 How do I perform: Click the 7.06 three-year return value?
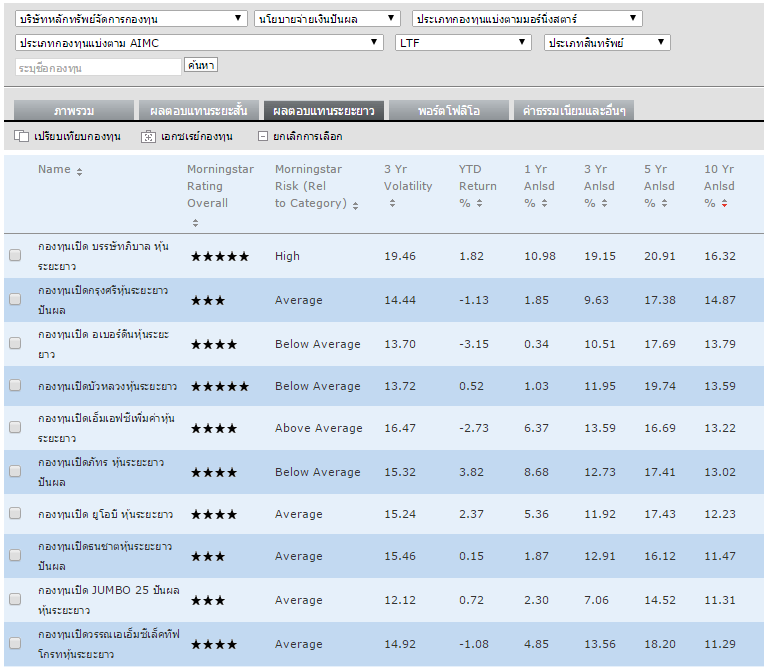click(596, 600)
